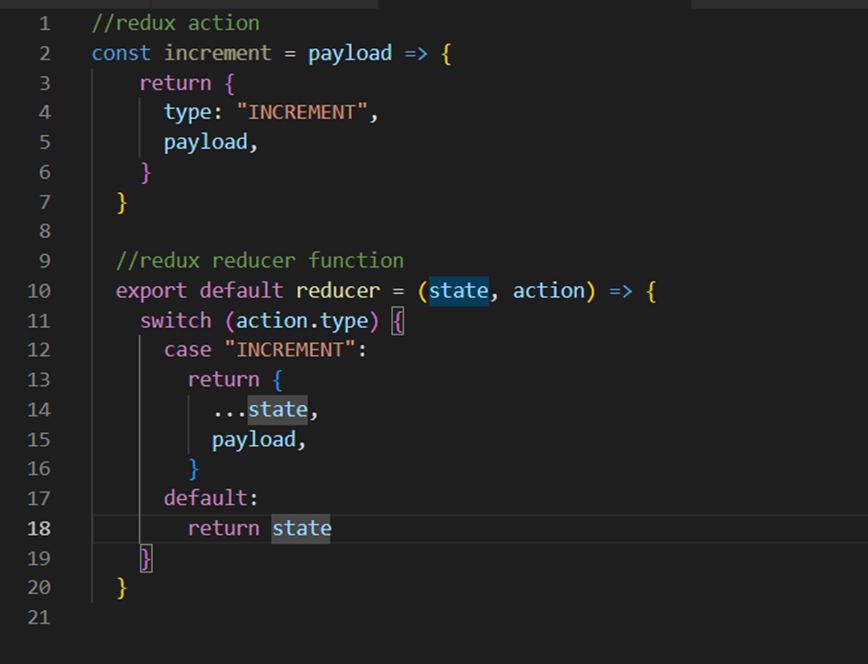Click the arrow operator on line 10
This screenshot has height=664, width=868.
621,291
